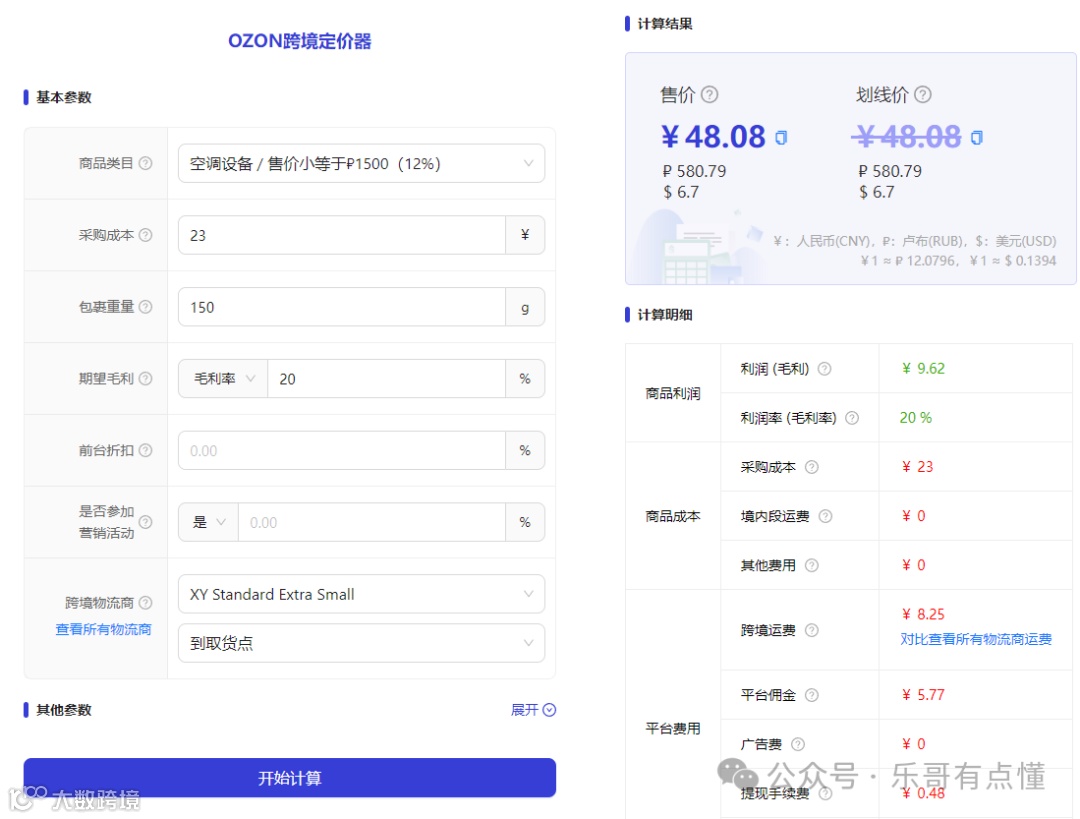Image resolution: width=1080 pixels, height=819 pixels.
Task: Click help icon next to 广告费
Action: [x=798, y=744]
